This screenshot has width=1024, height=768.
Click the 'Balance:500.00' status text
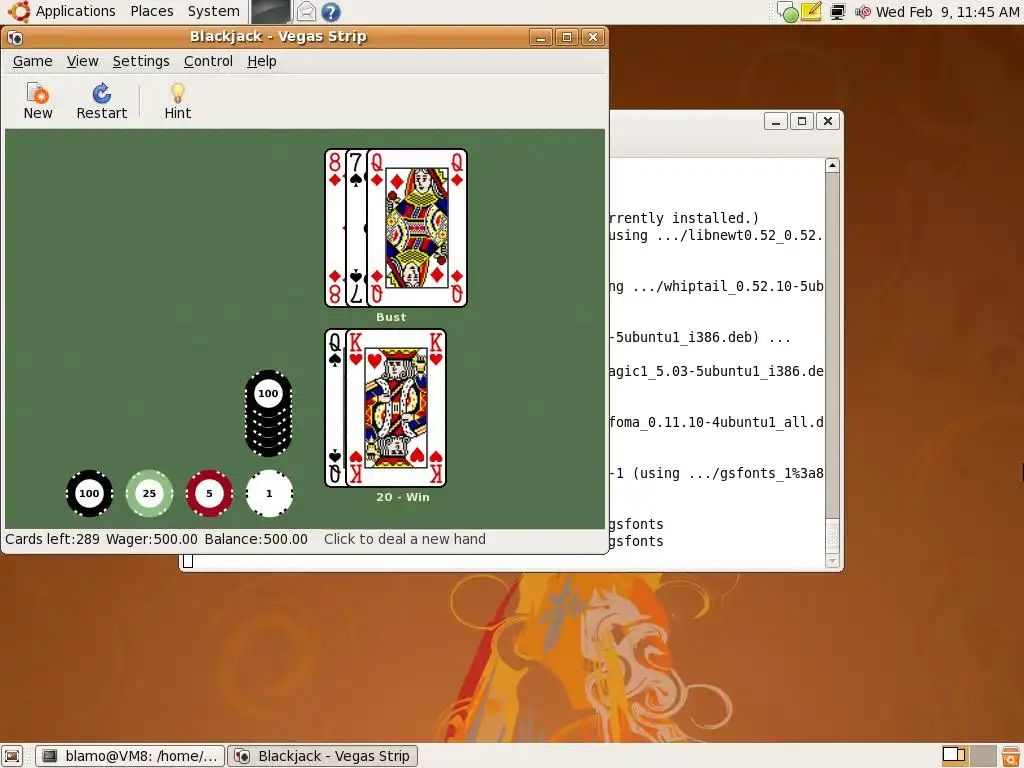(x=256, y=539)
